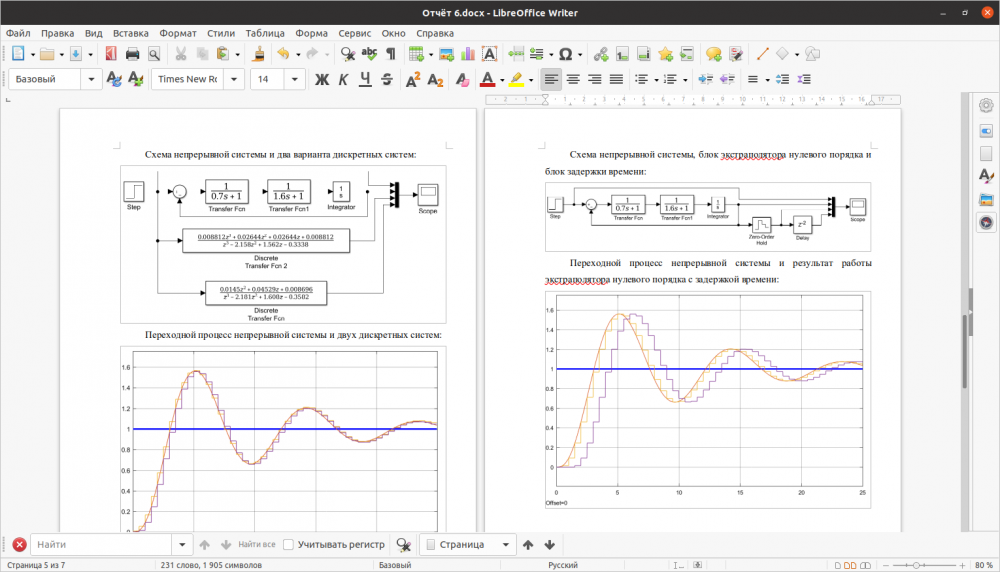This screenshot has height=572, width=1000.
Task: Toggle center alignment of paragraph
Action: pos(573,79)
